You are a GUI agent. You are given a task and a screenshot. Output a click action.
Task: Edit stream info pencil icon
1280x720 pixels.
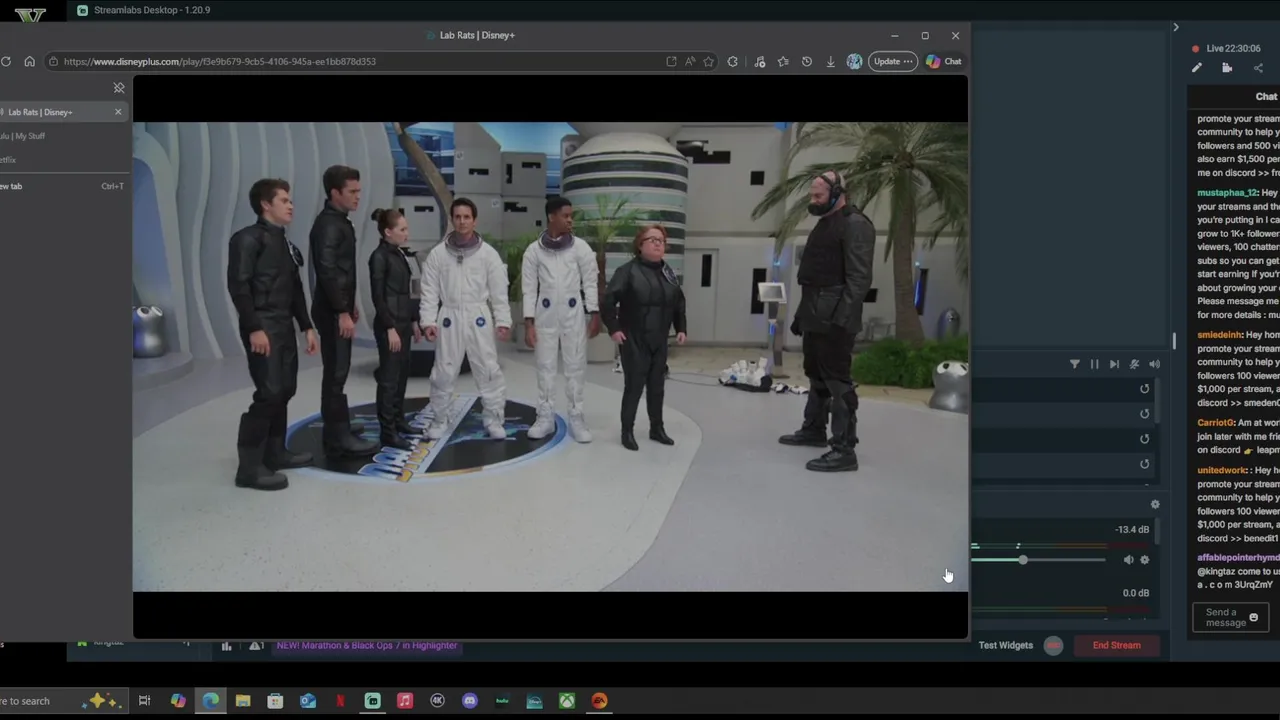1197,68
